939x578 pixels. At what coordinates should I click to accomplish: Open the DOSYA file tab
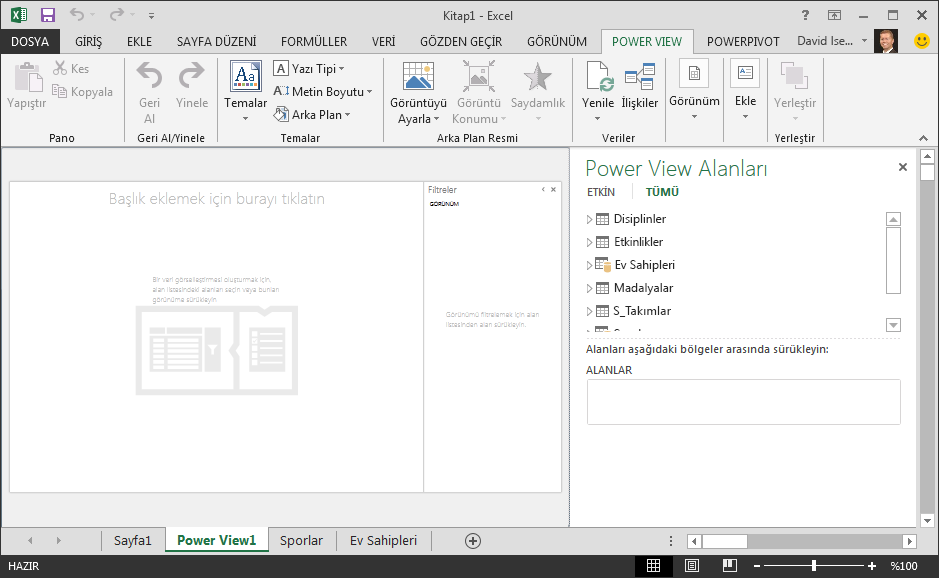[x=30, y=41]
